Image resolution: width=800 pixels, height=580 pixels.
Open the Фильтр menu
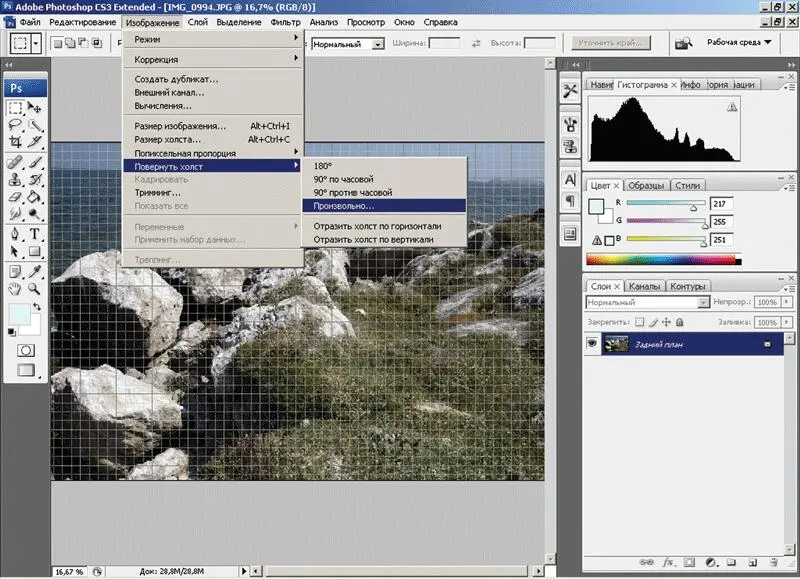click(285, 22)
